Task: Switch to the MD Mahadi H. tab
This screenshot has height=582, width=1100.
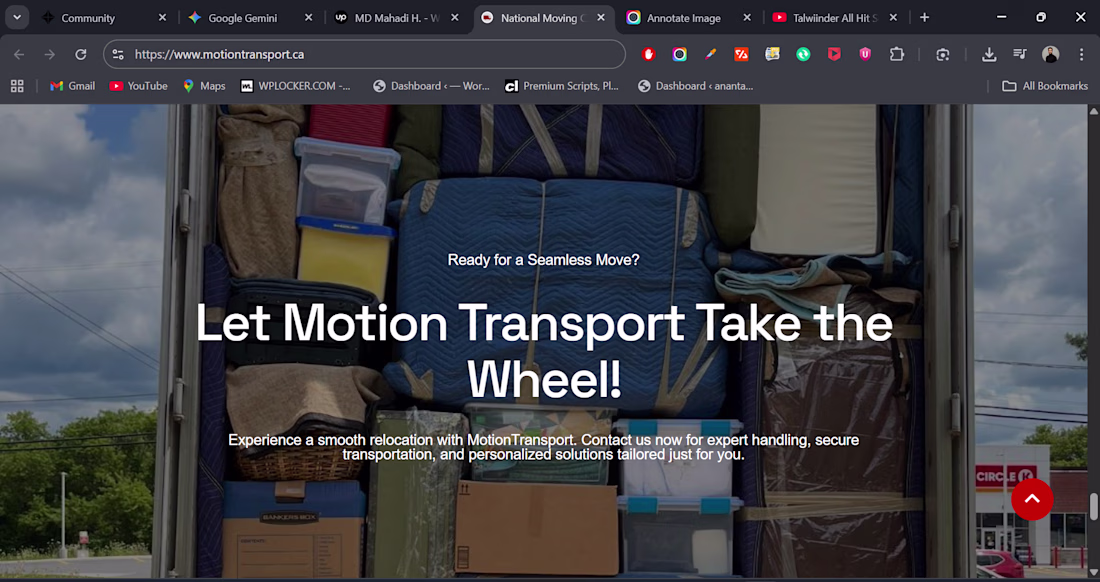Action: point(398,18)
